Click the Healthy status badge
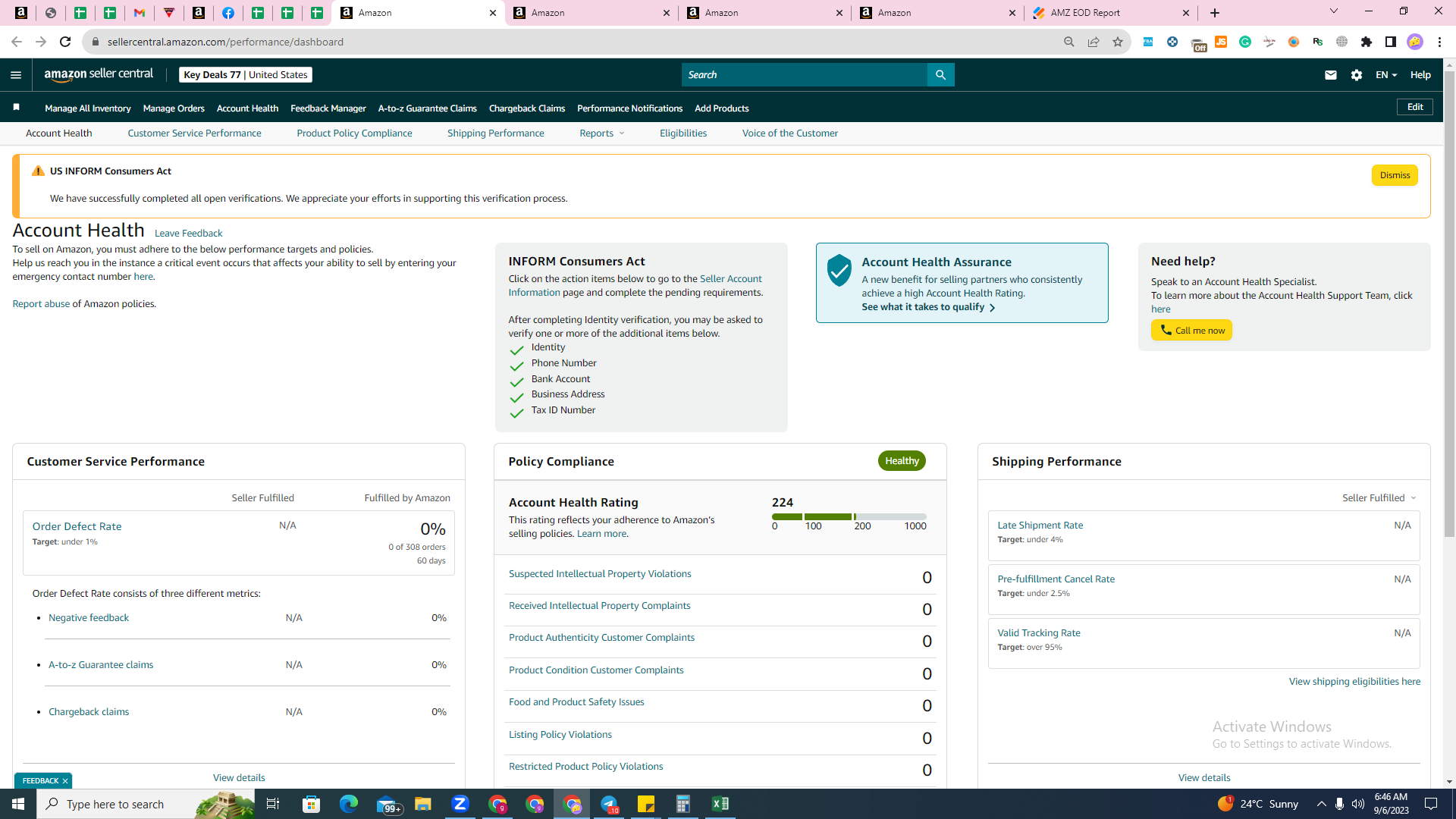This screenshot has height=819, width=1456. point(902,461)
